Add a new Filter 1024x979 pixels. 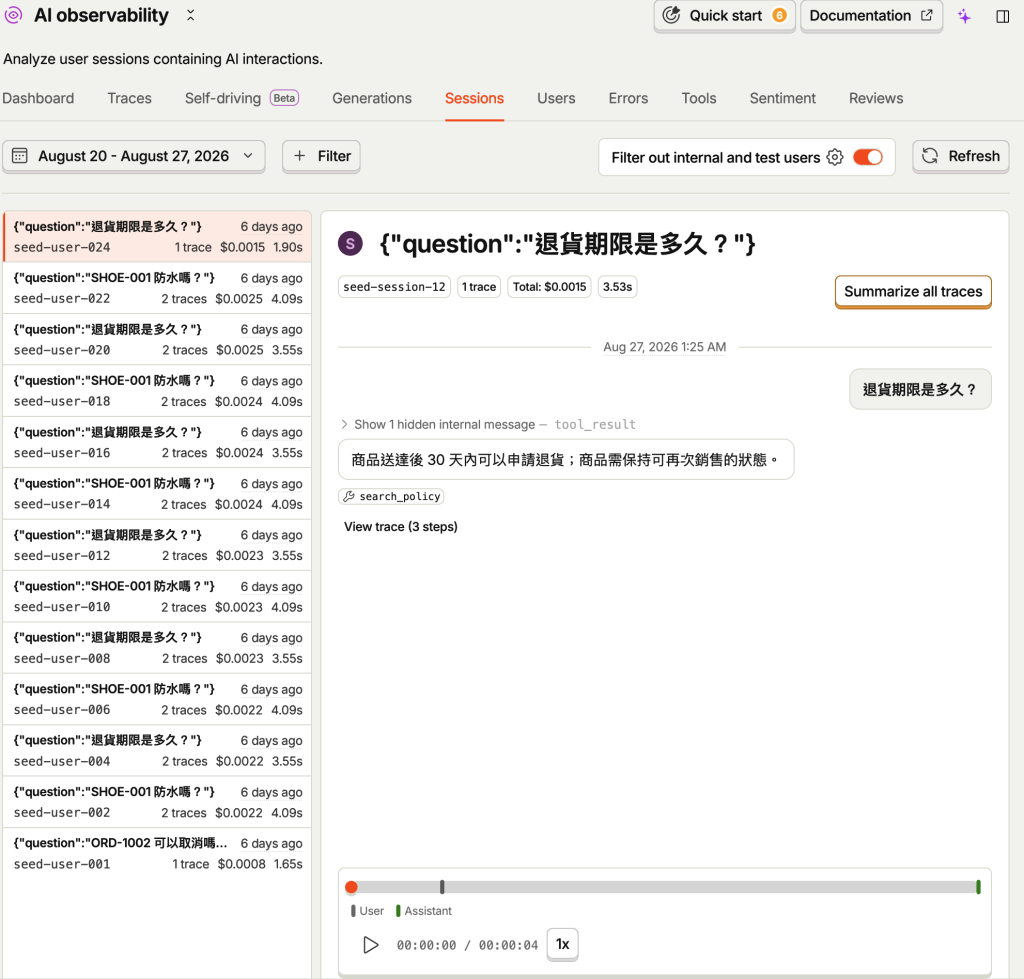pos(321,156)
